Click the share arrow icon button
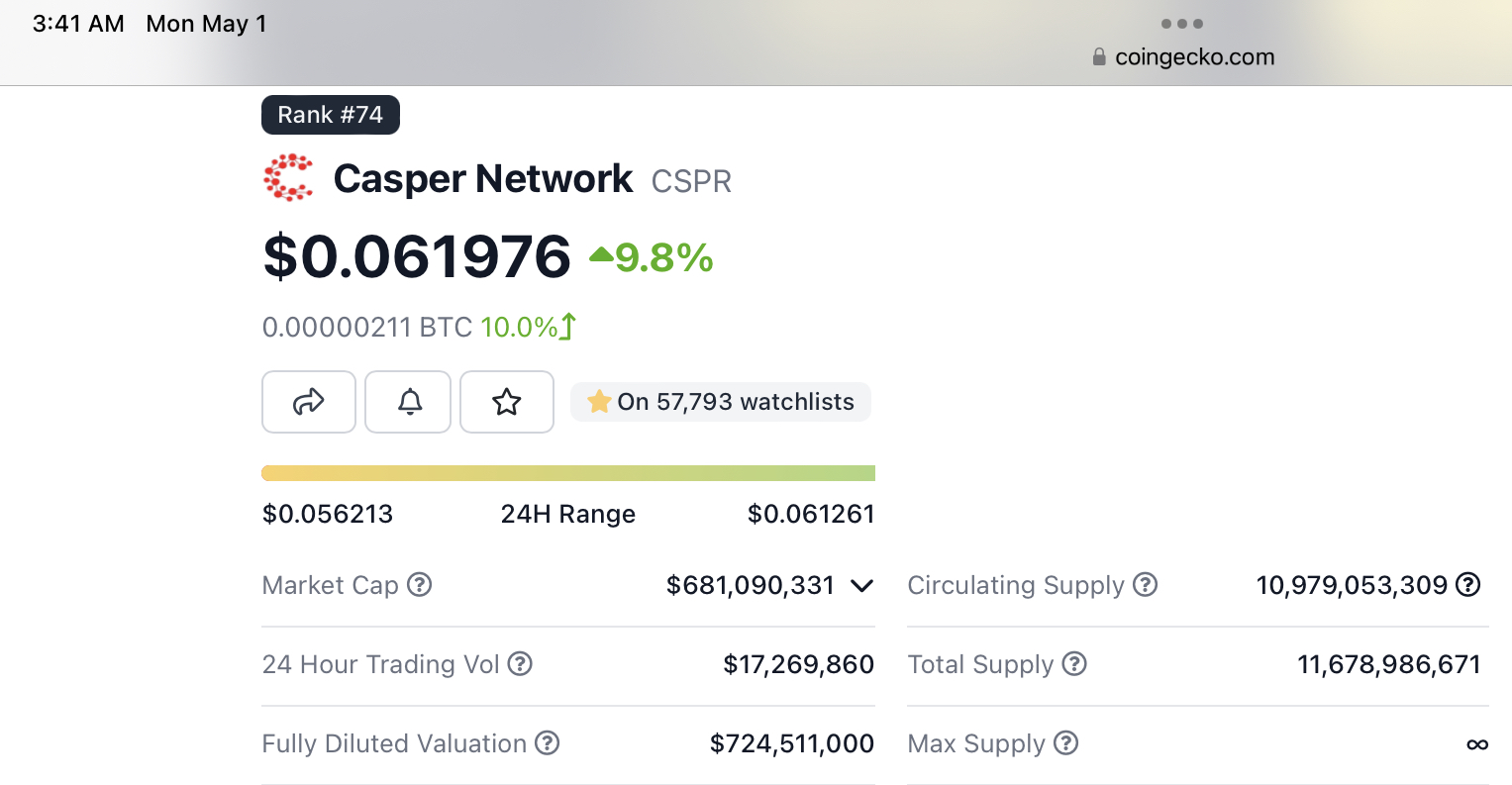 309,402
